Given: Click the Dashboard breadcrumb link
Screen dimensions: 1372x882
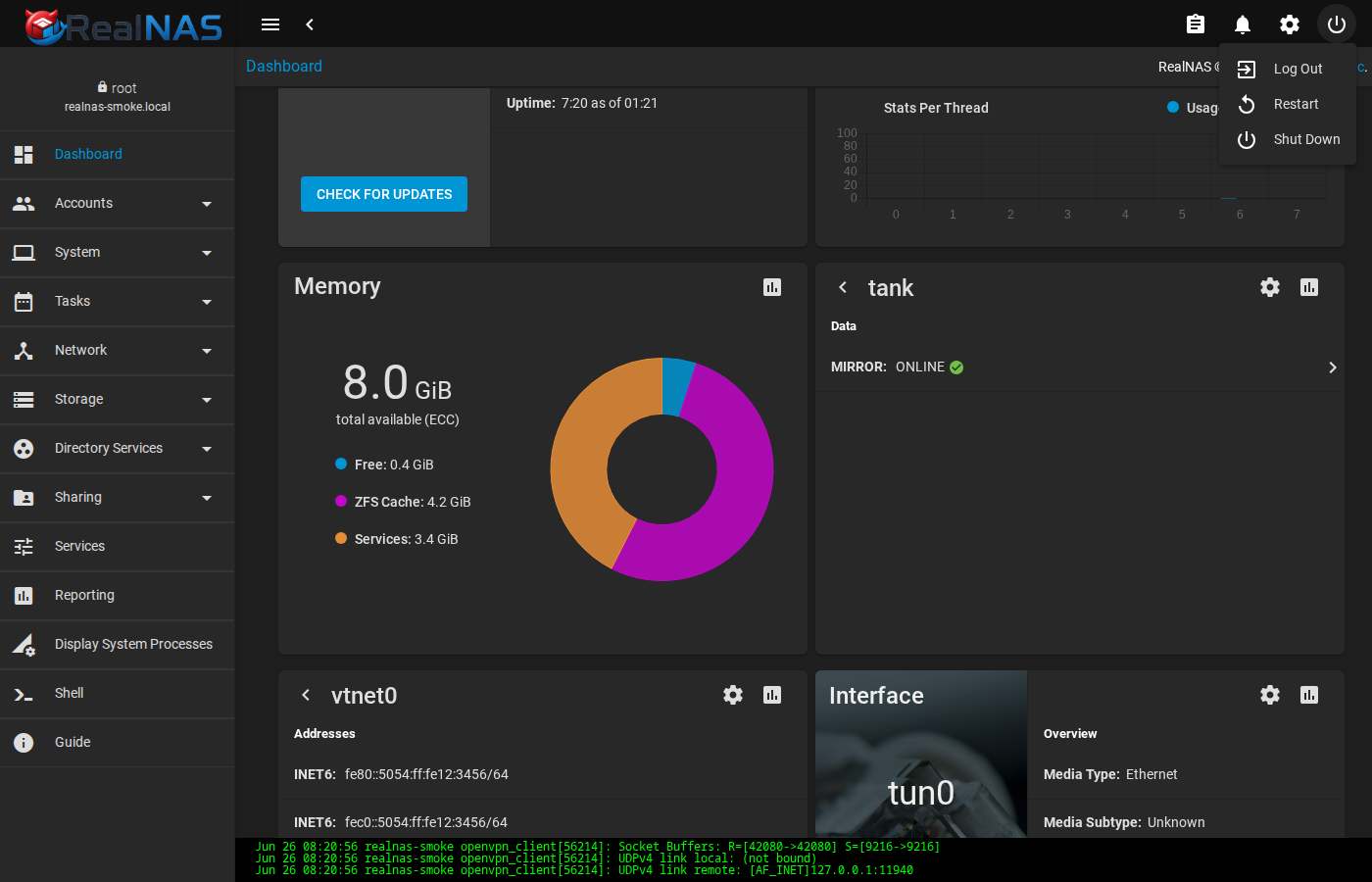Looking at the screenshot, I should [284, 66].
